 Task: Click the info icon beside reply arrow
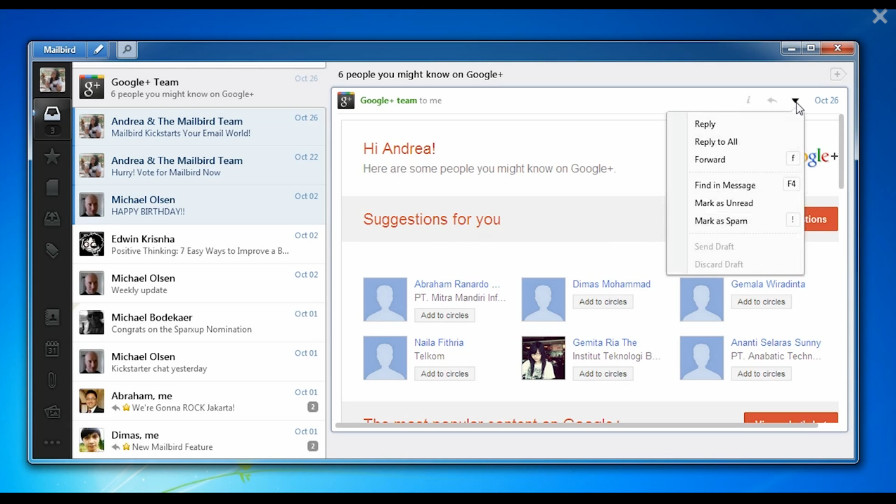pyautogui.click(x=748, y=101)
